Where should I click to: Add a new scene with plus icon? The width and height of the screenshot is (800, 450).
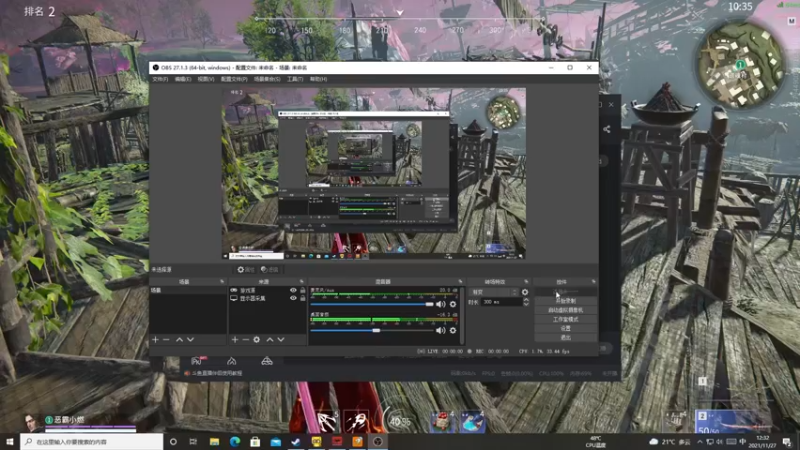click(x=156, y=340)
